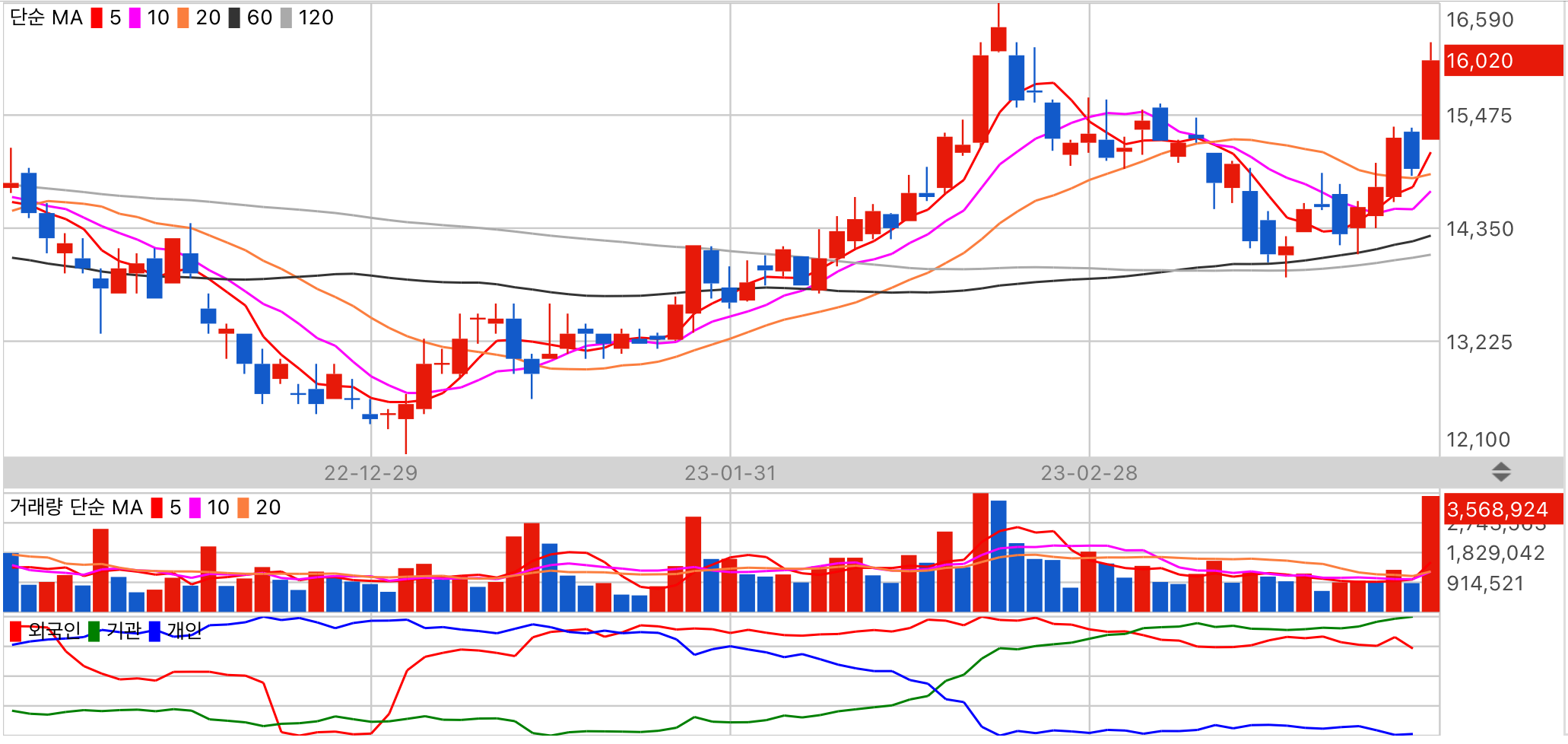The image size is (1568, 744).
Task: Click the latest red volume bar
Action: (x=1430, y=554)
